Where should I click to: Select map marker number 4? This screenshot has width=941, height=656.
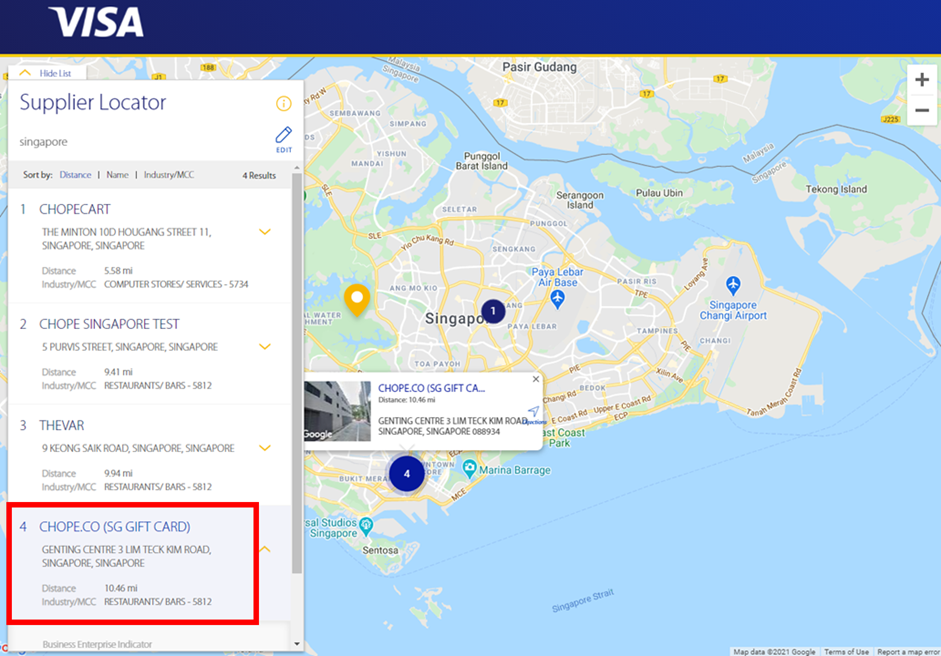tap(407, 474)
